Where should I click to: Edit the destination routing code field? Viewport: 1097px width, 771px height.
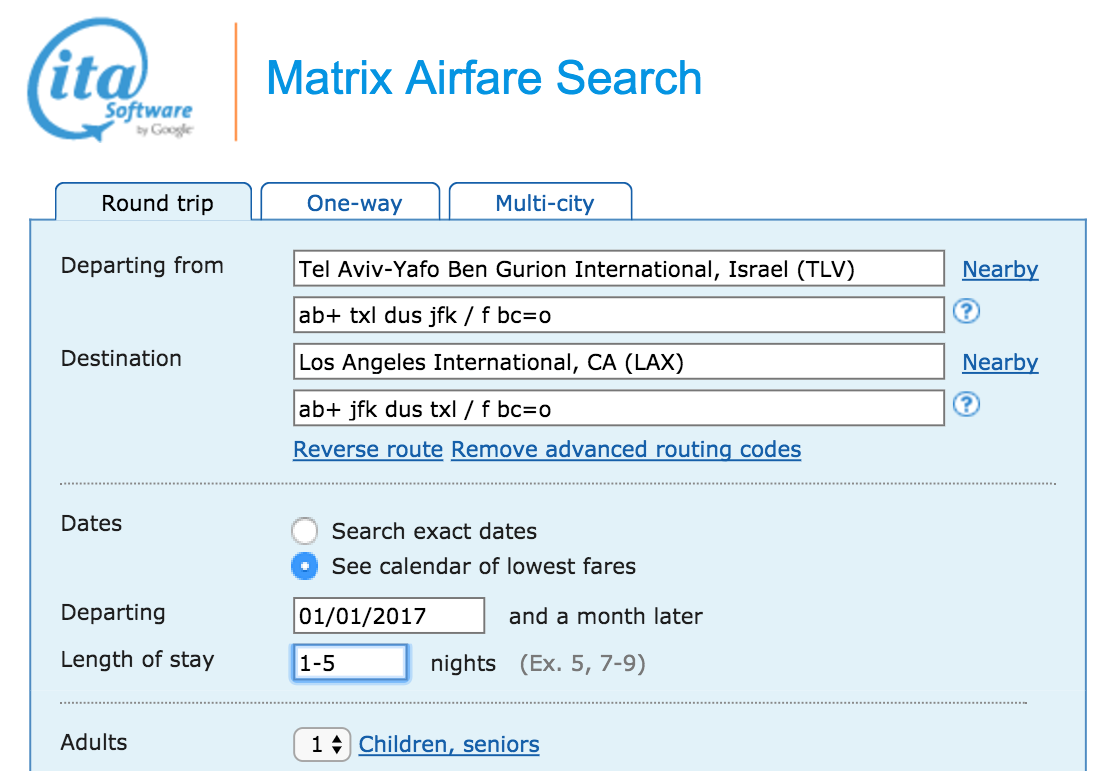619,409
